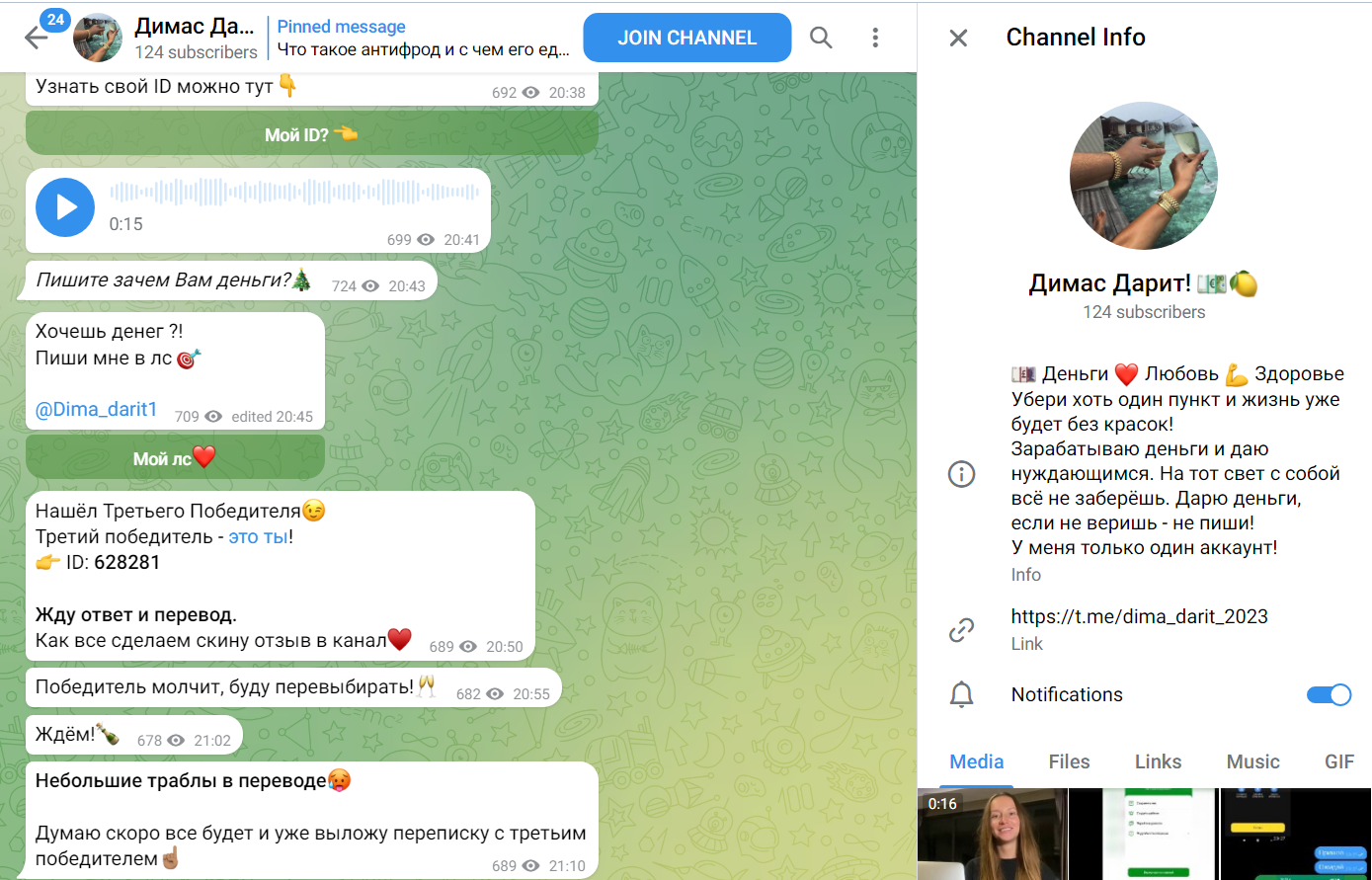Screen dimensions: 1372x880
Task: Open the 0:16 video thumbnail
Action: (992, 835)
